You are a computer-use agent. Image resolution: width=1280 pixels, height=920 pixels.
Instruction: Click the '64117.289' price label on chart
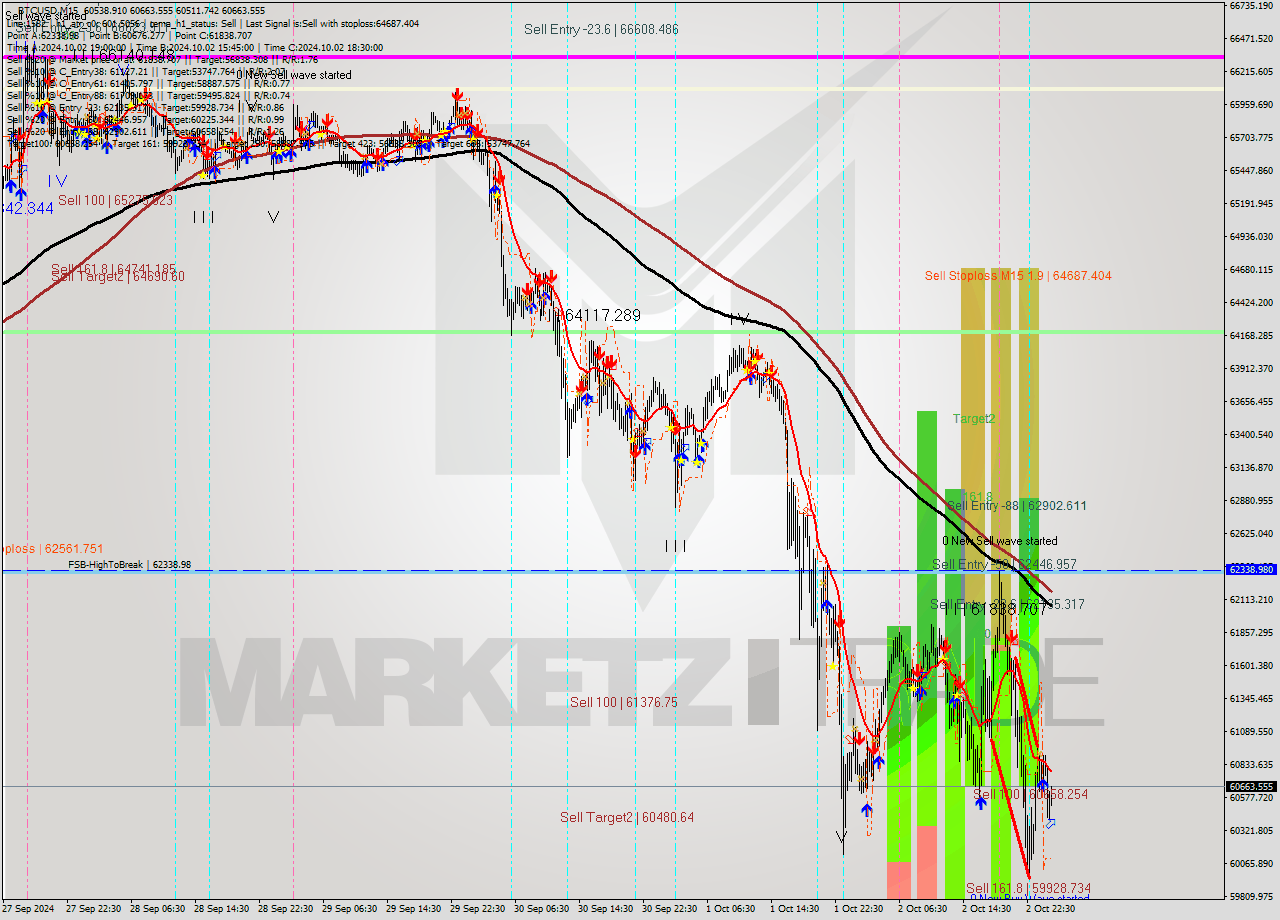point(603,316)
